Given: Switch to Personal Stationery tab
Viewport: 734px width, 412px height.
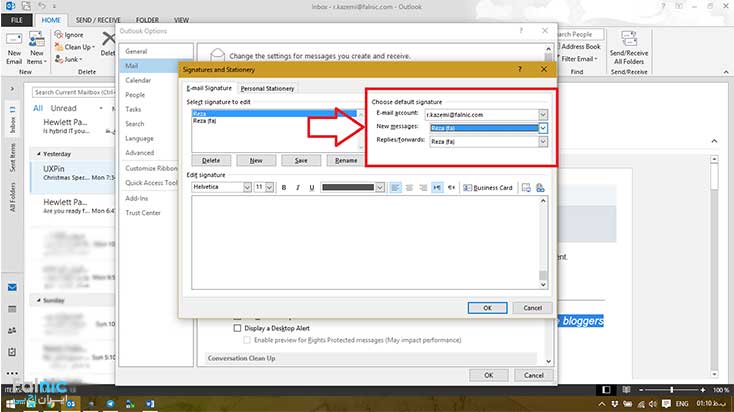Looking at the screenshot, I should [x=266, y=88].
